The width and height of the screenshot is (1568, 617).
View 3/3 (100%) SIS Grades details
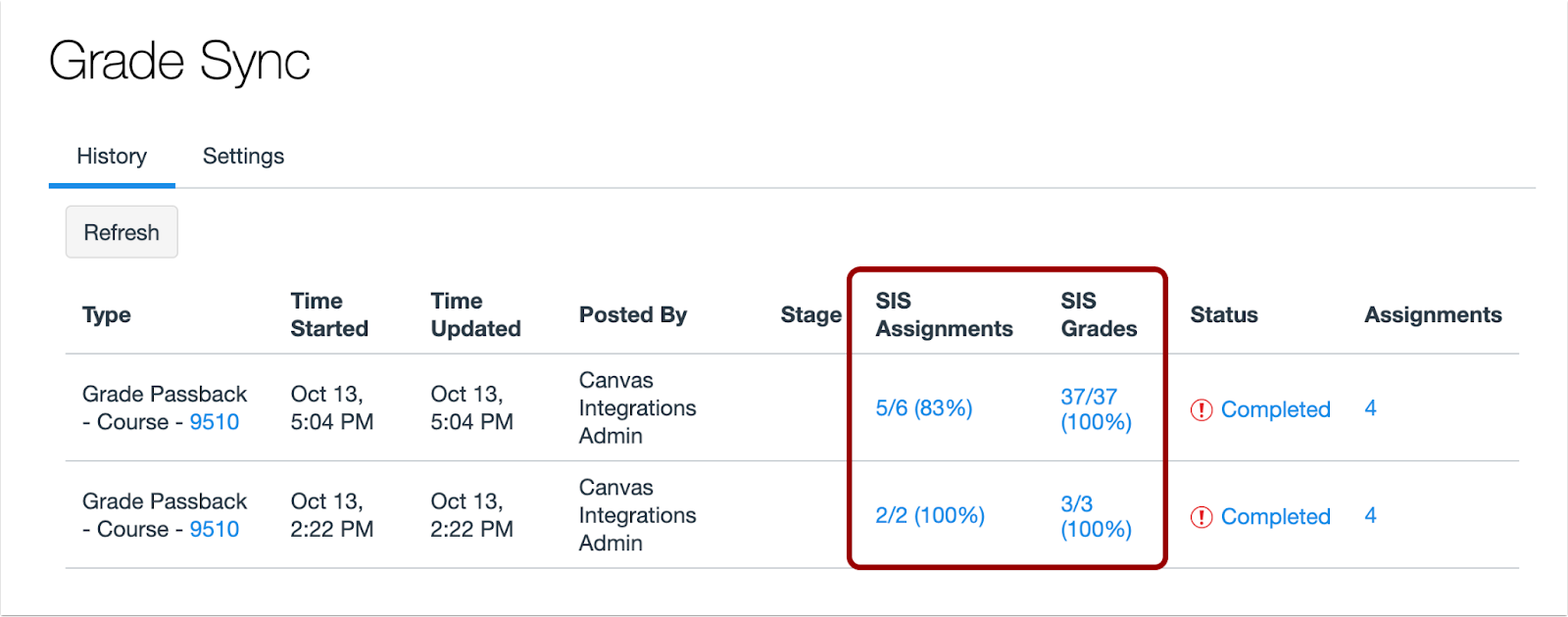pyautogui.click(x=1095, y=516)
